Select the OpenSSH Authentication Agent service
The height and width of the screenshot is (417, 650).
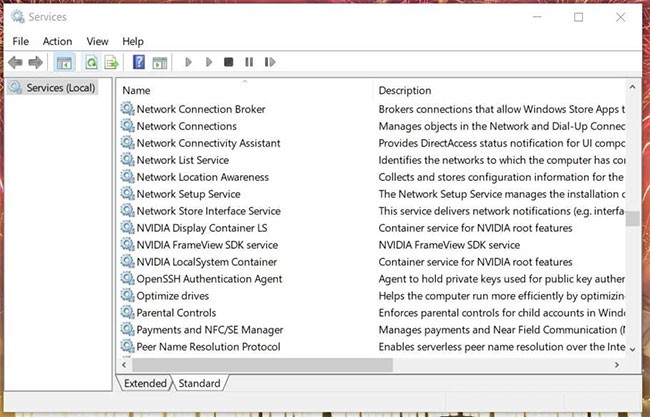click(x=209, y=279)
